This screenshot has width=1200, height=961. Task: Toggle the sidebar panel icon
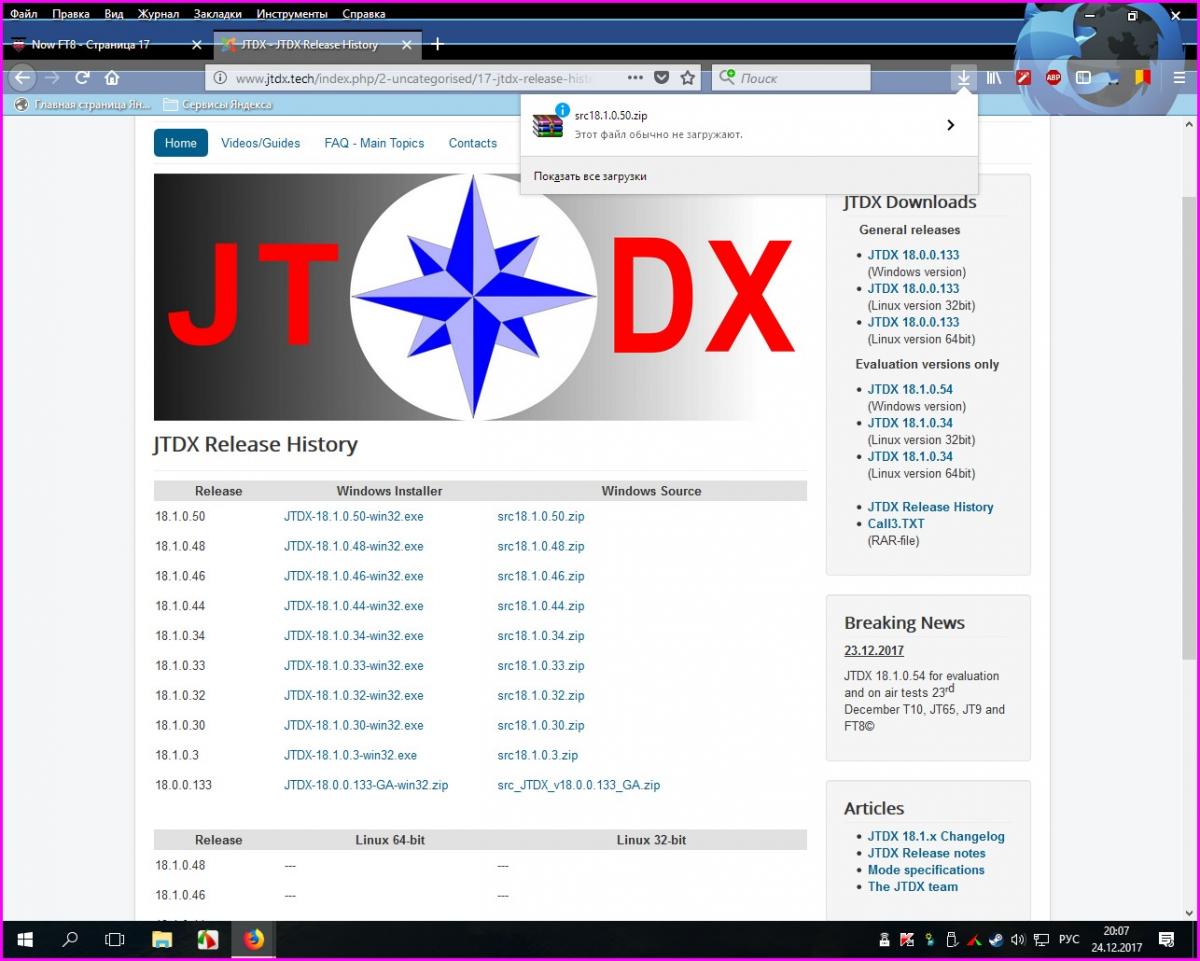tap(1083, 78)
